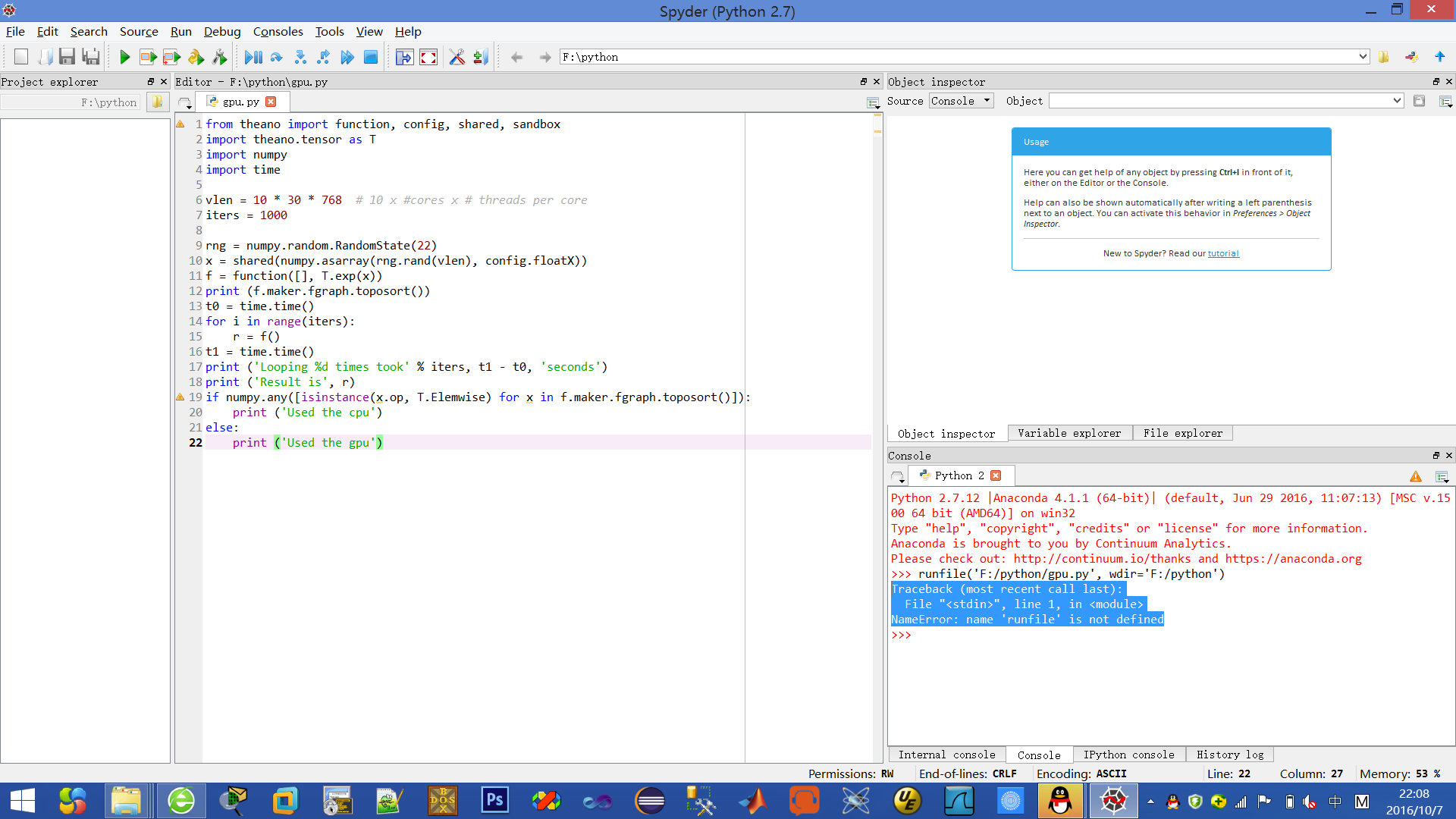Viewport: 1456px width, 819px height.
Task: Click the editor vertical scrollbar
Action: pos(877,438)
